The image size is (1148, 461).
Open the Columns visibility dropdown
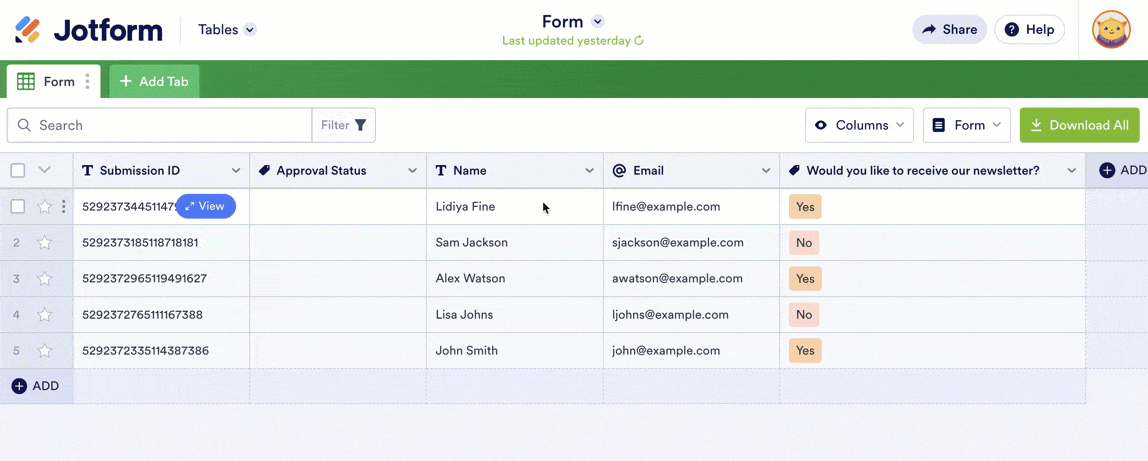(x=859, y=125)
